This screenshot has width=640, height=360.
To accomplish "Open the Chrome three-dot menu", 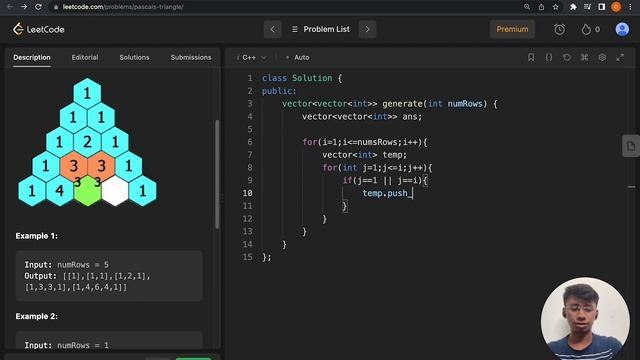I will point(630,7).
